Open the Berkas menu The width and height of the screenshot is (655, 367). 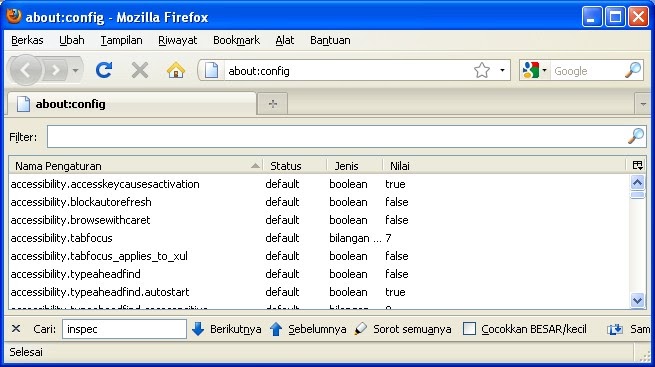tap(27, 40)
